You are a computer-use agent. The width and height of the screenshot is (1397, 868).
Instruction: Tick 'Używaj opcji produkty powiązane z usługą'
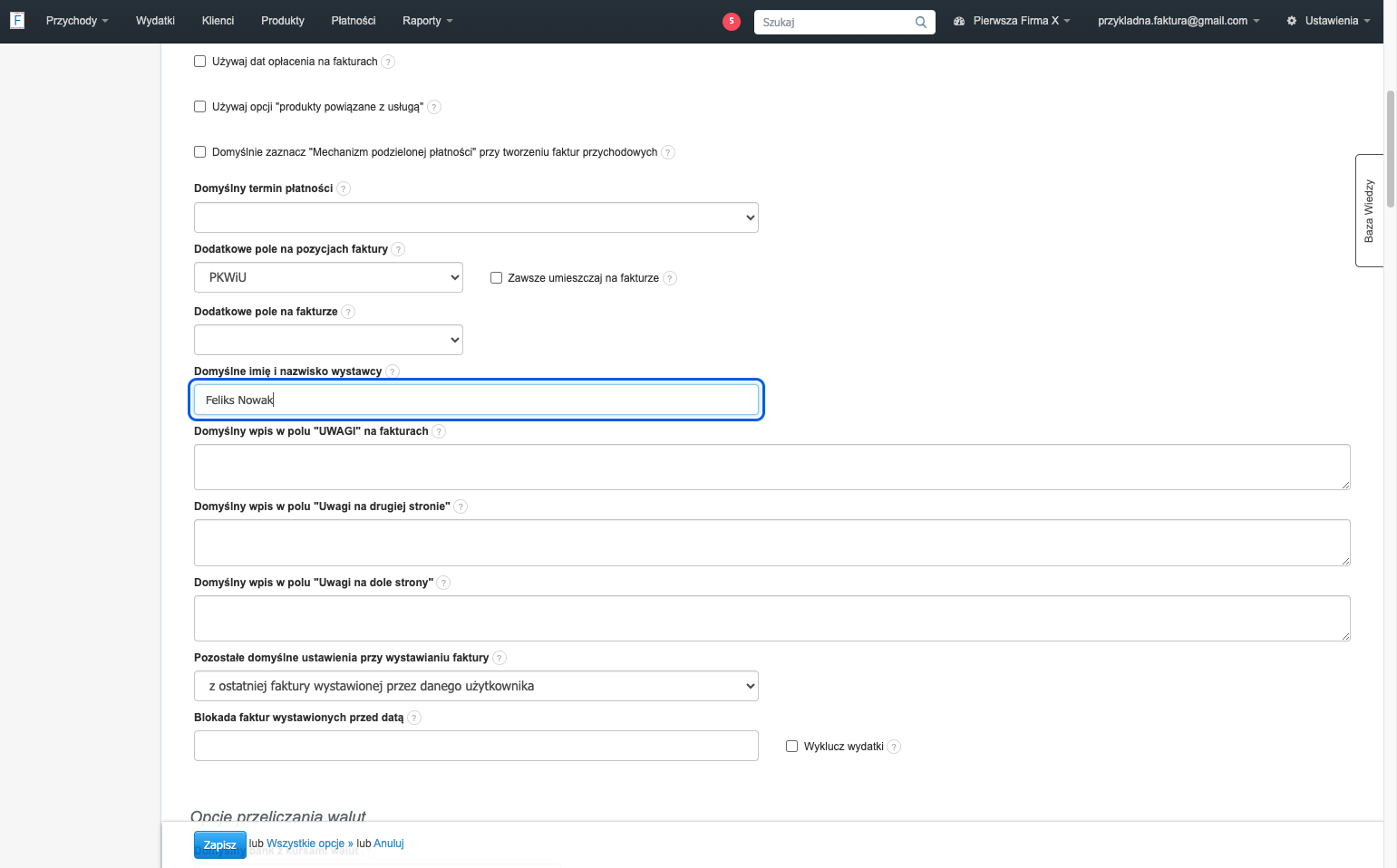(200, 107)
